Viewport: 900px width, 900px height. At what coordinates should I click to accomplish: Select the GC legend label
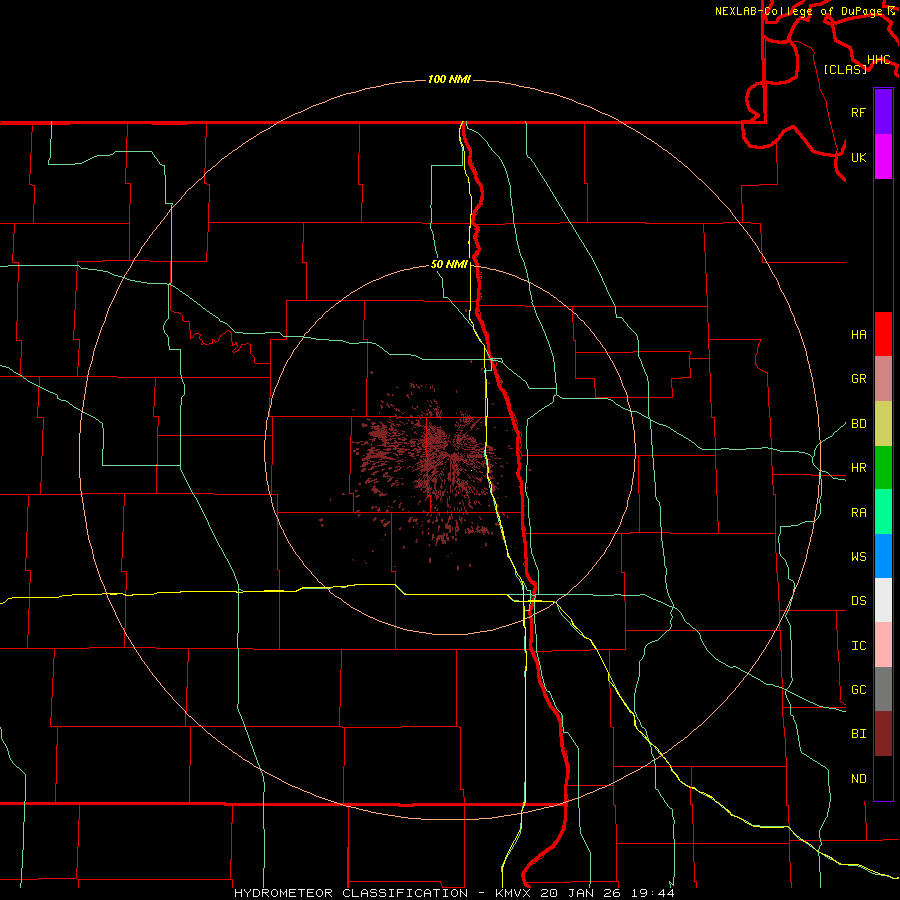pos(858,690)
